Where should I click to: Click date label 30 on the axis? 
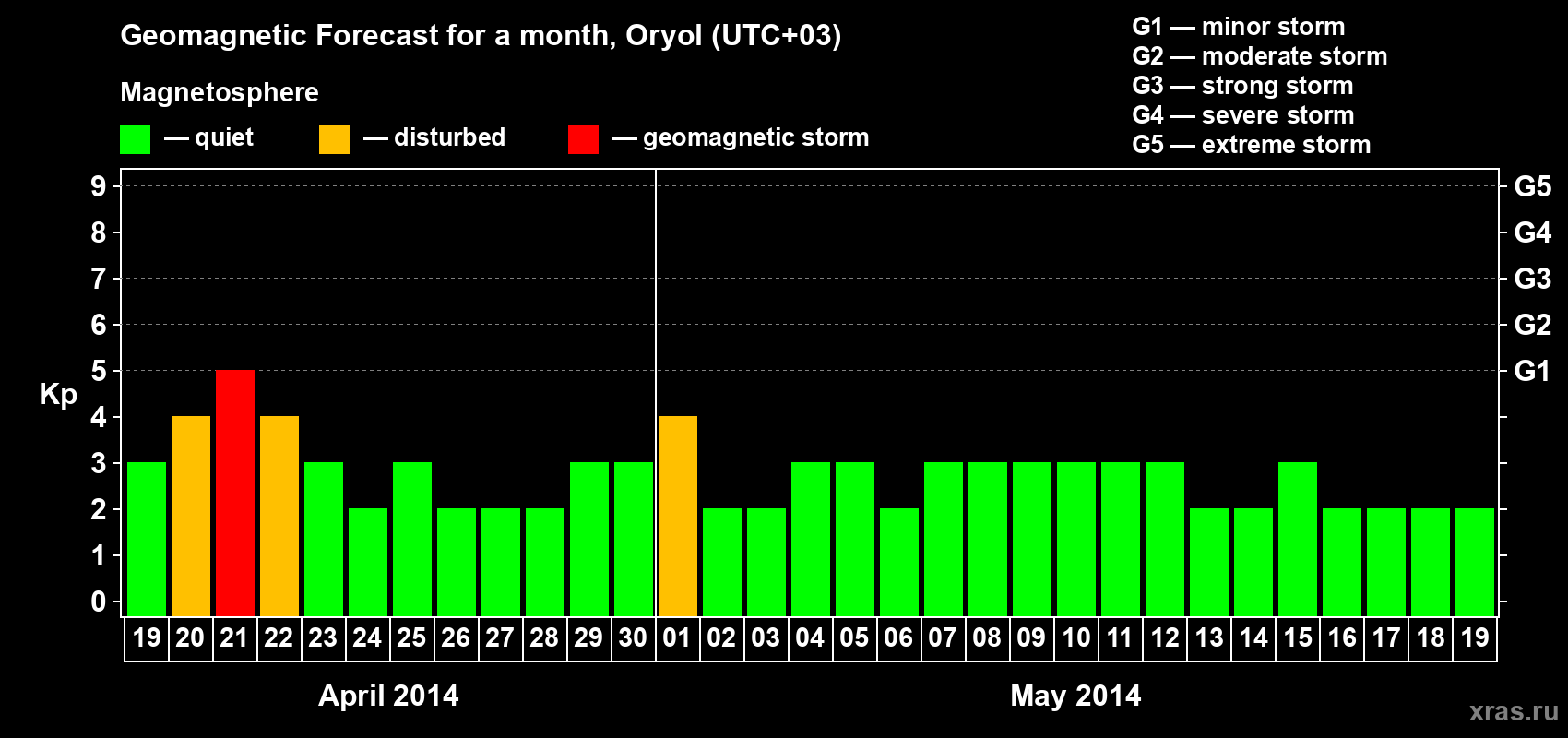(x=633, y=638)
